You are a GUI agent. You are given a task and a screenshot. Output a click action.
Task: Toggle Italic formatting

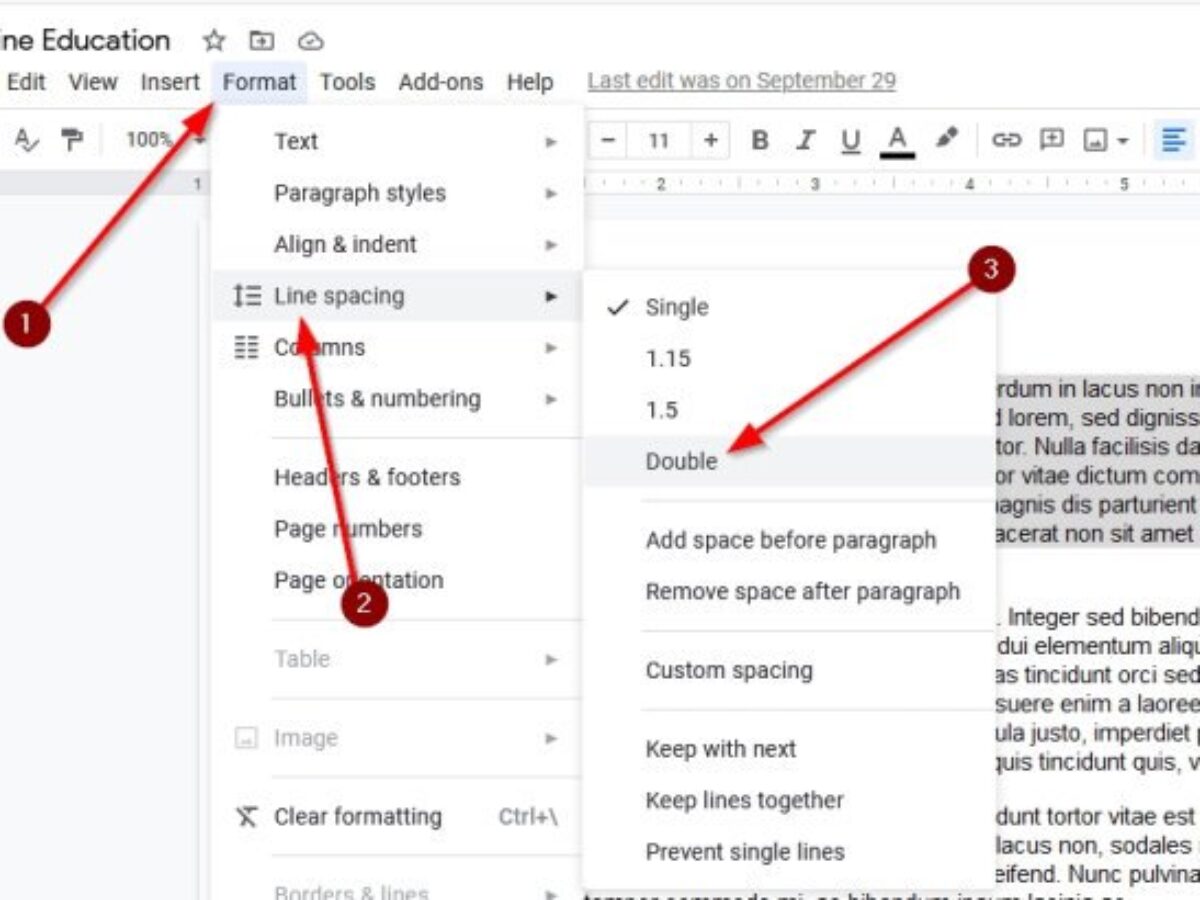805,140
